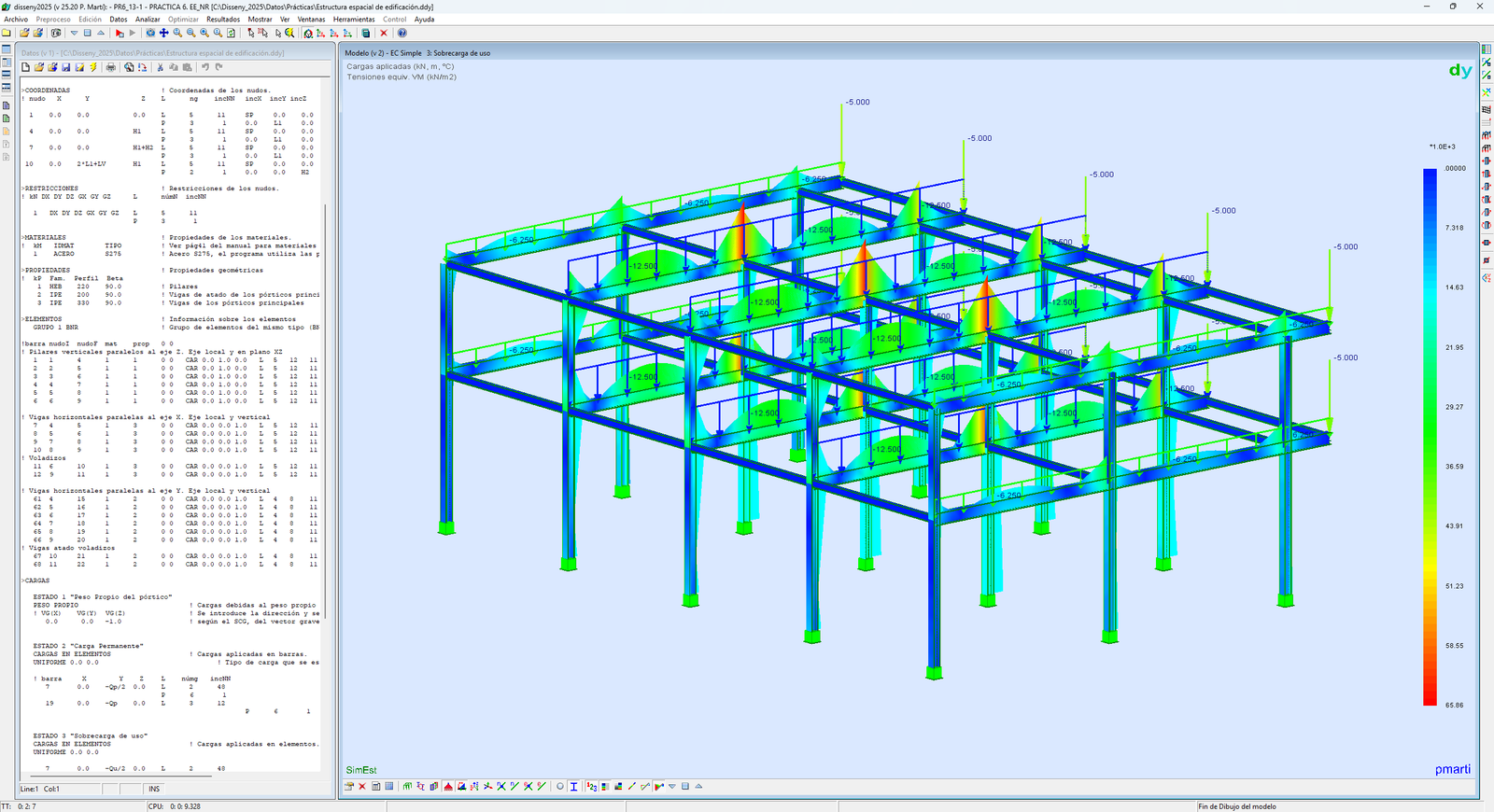Click the down triangle in bottom model toolbar
Viewport: 1494px width, 812px height.
(x=671, y=787)
